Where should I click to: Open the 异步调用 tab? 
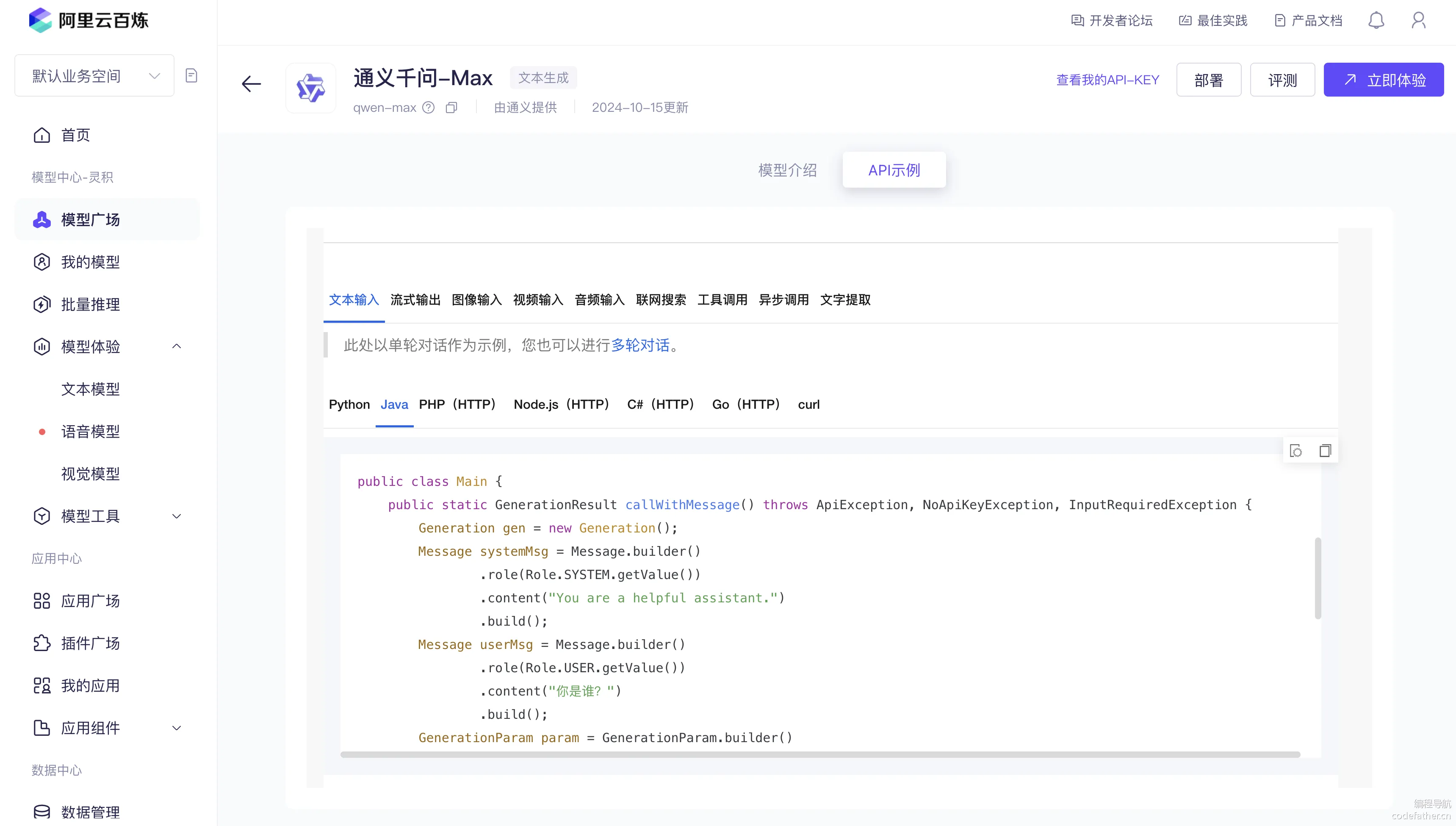click(783, 299)
